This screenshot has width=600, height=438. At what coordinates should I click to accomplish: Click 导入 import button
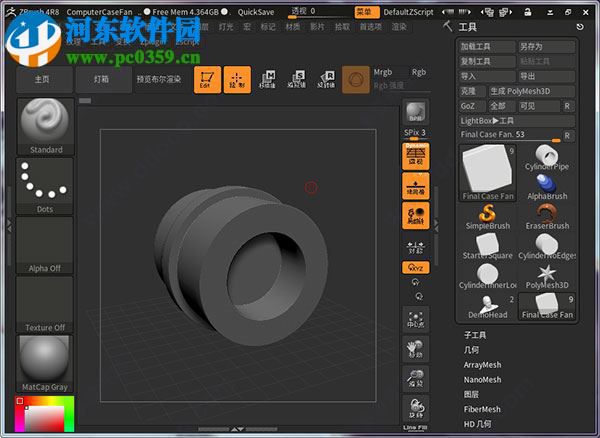coord(487,76)
